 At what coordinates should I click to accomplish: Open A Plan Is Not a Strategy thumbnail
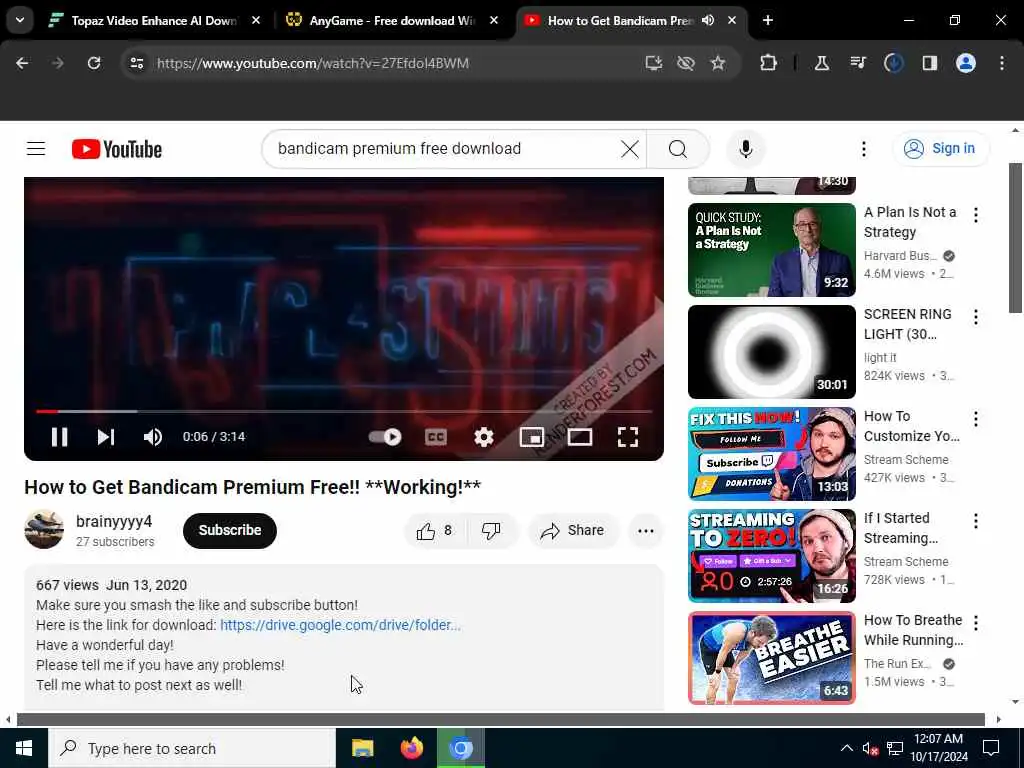(771, 249)
